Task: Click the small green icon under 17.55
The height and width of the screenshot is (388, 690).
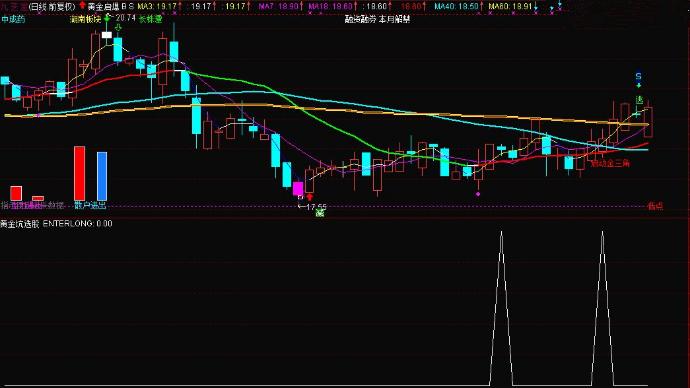Action: pos(320,213)
